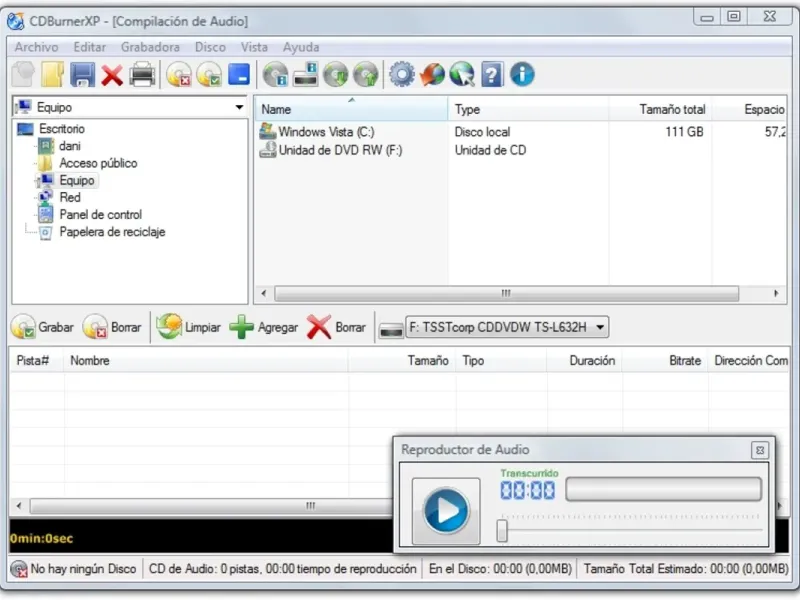The image size is (800, 600).
Task: Sort by the Name column header
Action: click(x=351, y=109)
